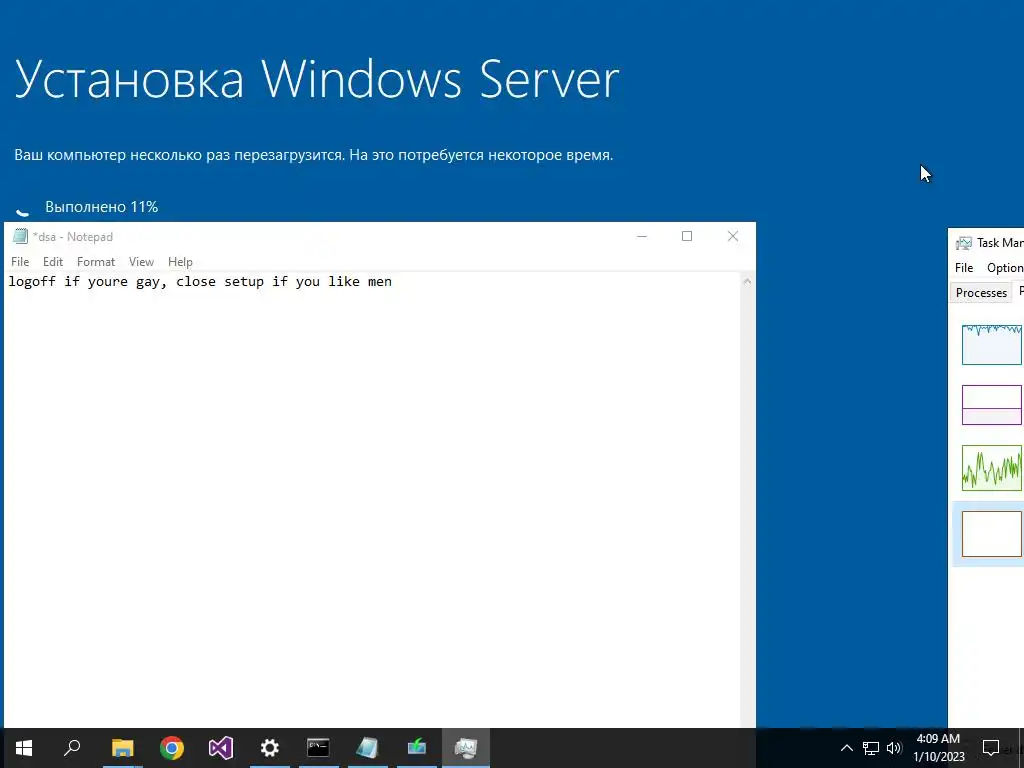Viewport: 1024px width, 768px height.
Task: Open the View menu in Notepad
Action: [x=141, y=262]
